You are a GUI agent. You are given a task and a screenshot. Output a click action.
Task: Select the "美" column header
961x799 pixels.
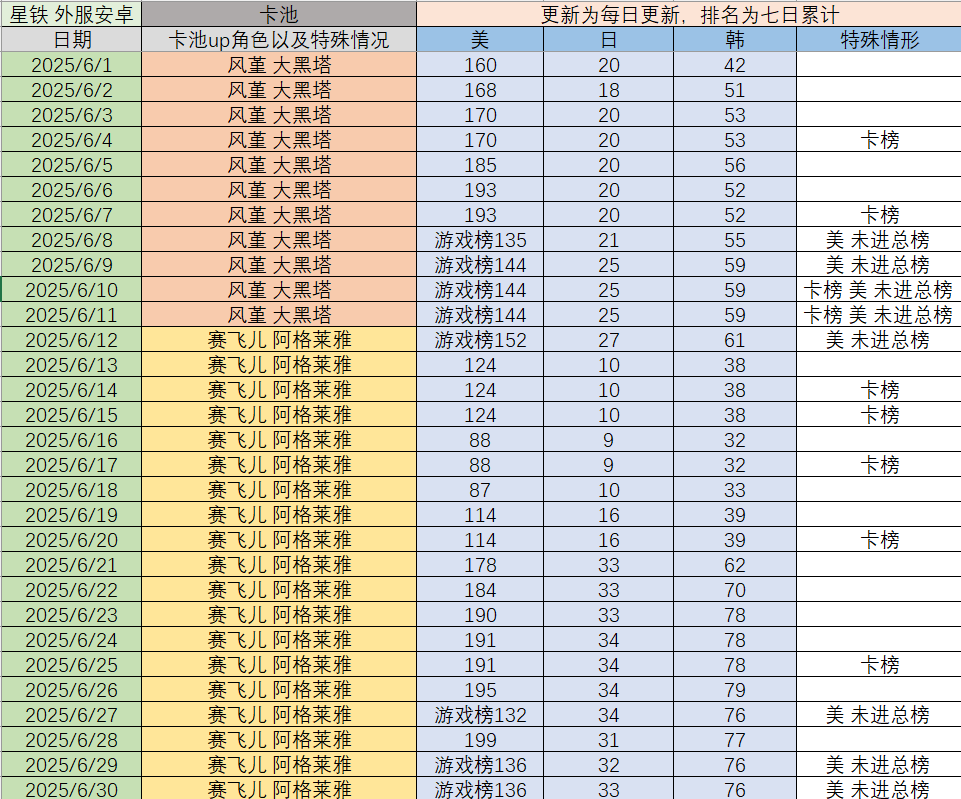480,40
